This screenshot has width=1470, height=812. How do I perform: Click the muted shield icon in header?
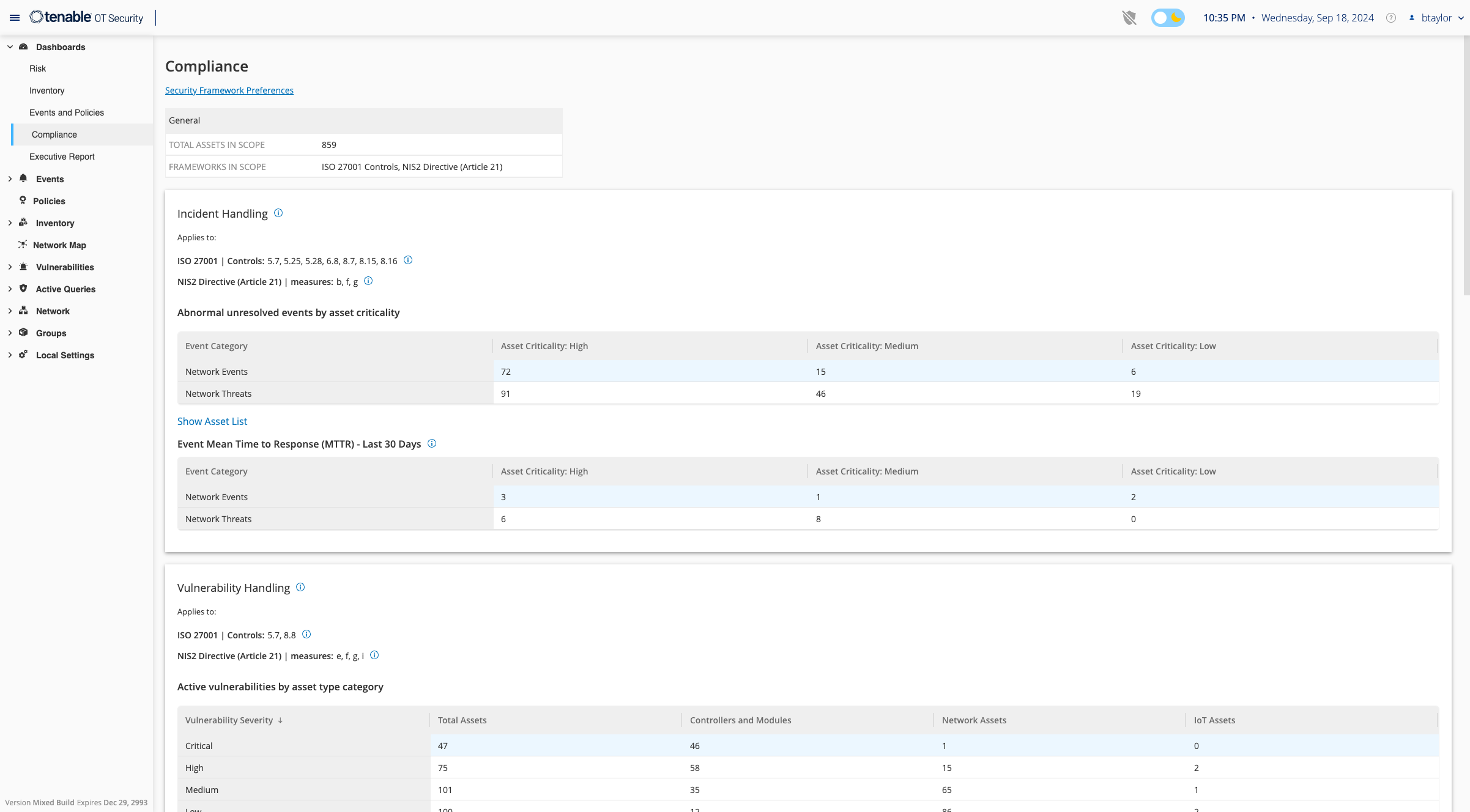click(1129, 18)
